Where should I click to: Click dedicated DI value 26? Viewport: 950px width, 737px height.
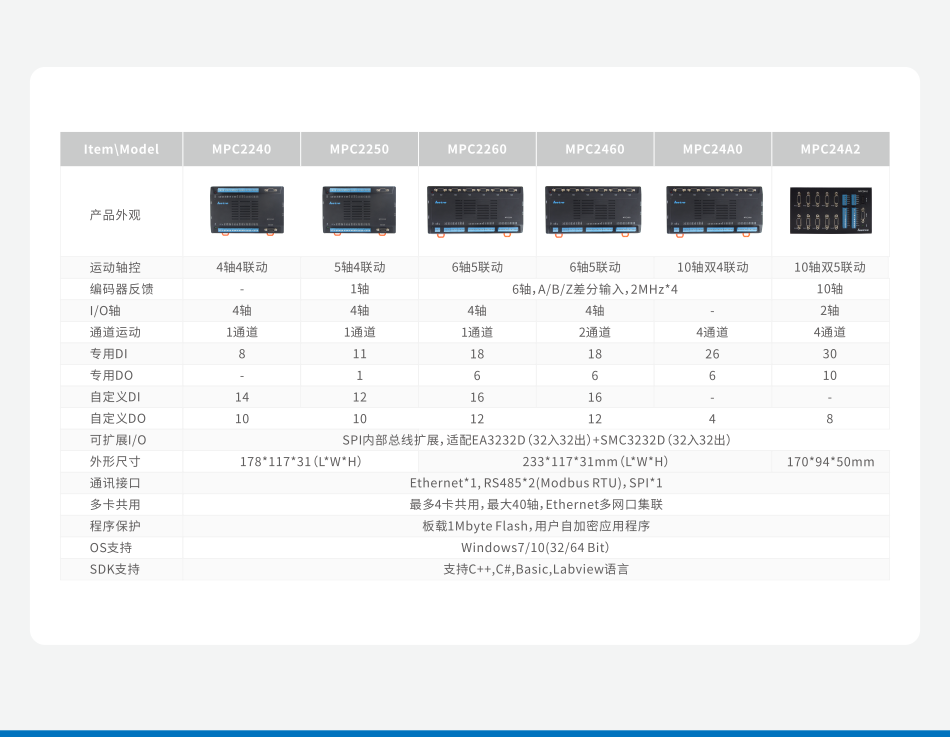point(712,354)
